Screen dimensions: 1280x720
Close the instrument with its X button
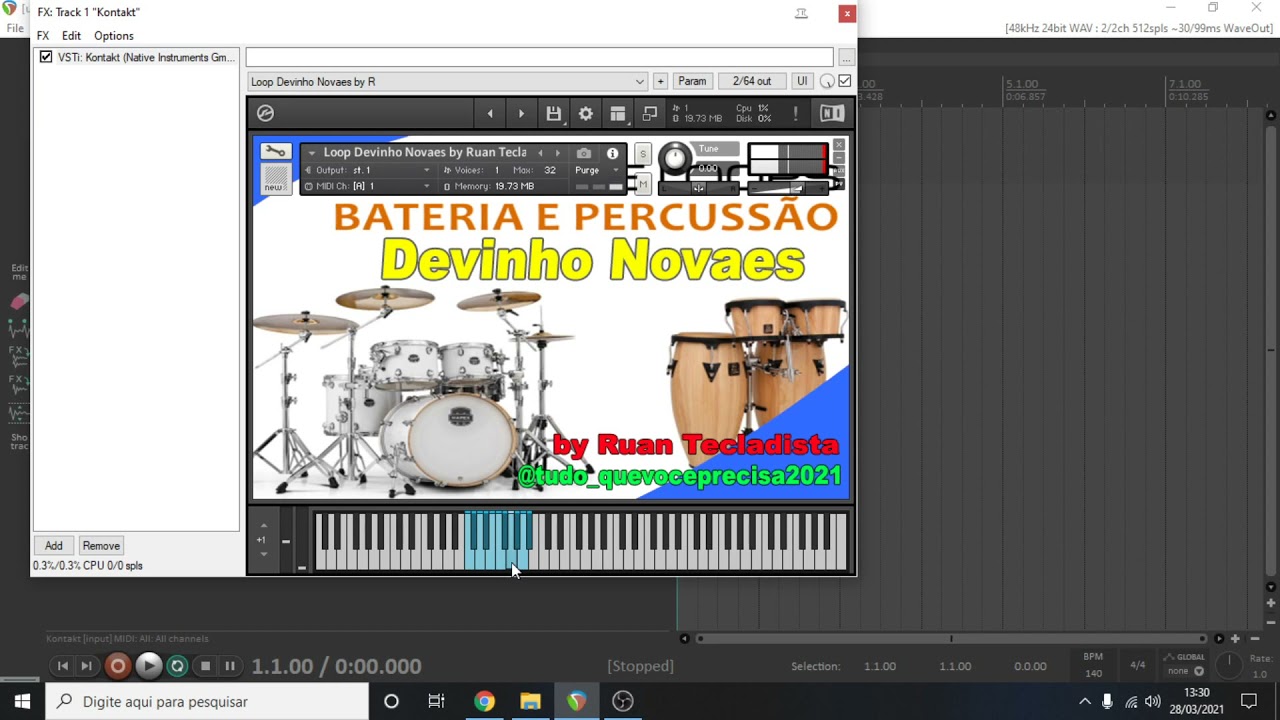pyautogui.click(x=839, y=145)
